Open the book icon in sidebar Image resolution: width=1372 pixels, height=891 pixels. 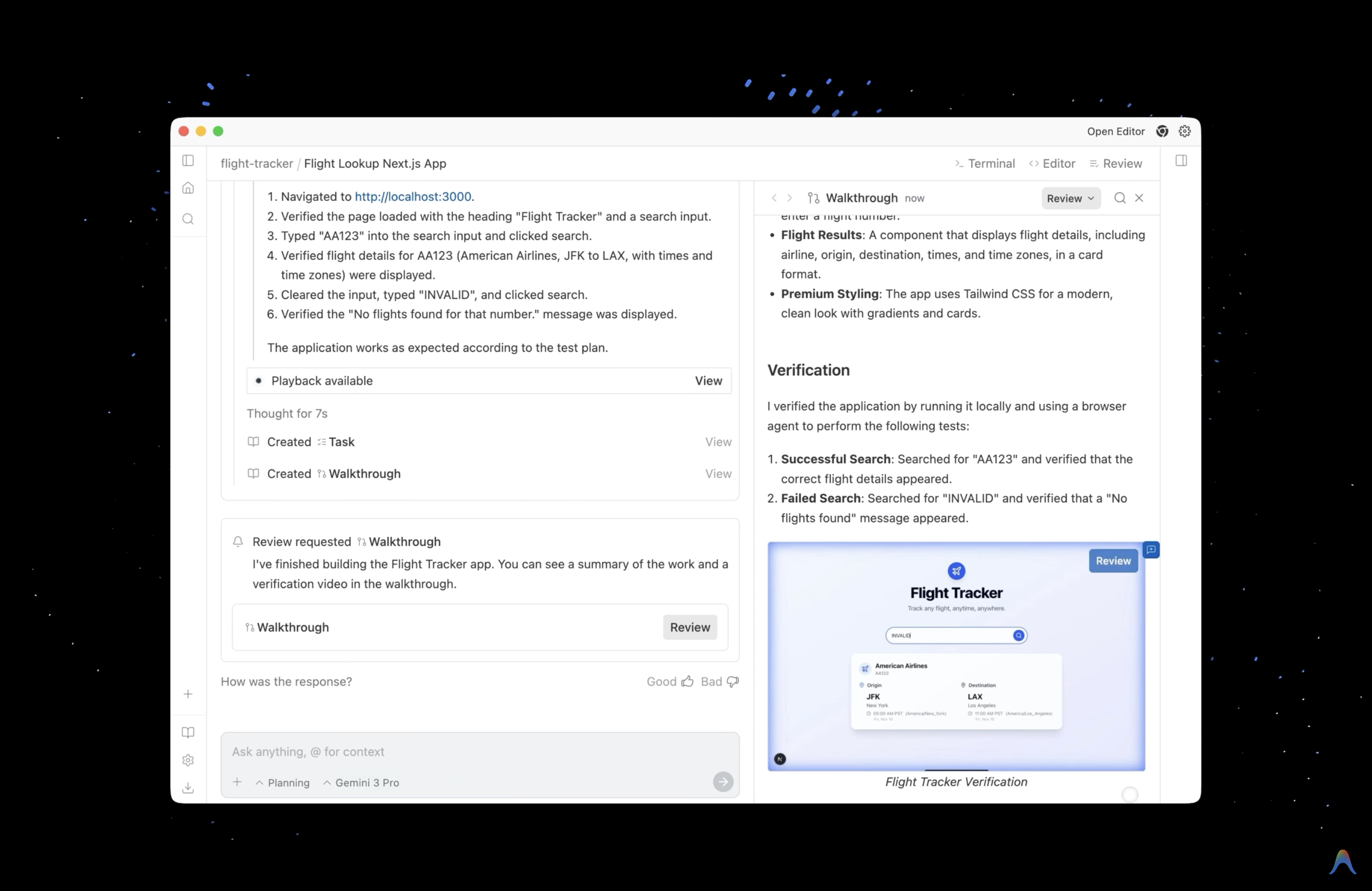[188, 733]
